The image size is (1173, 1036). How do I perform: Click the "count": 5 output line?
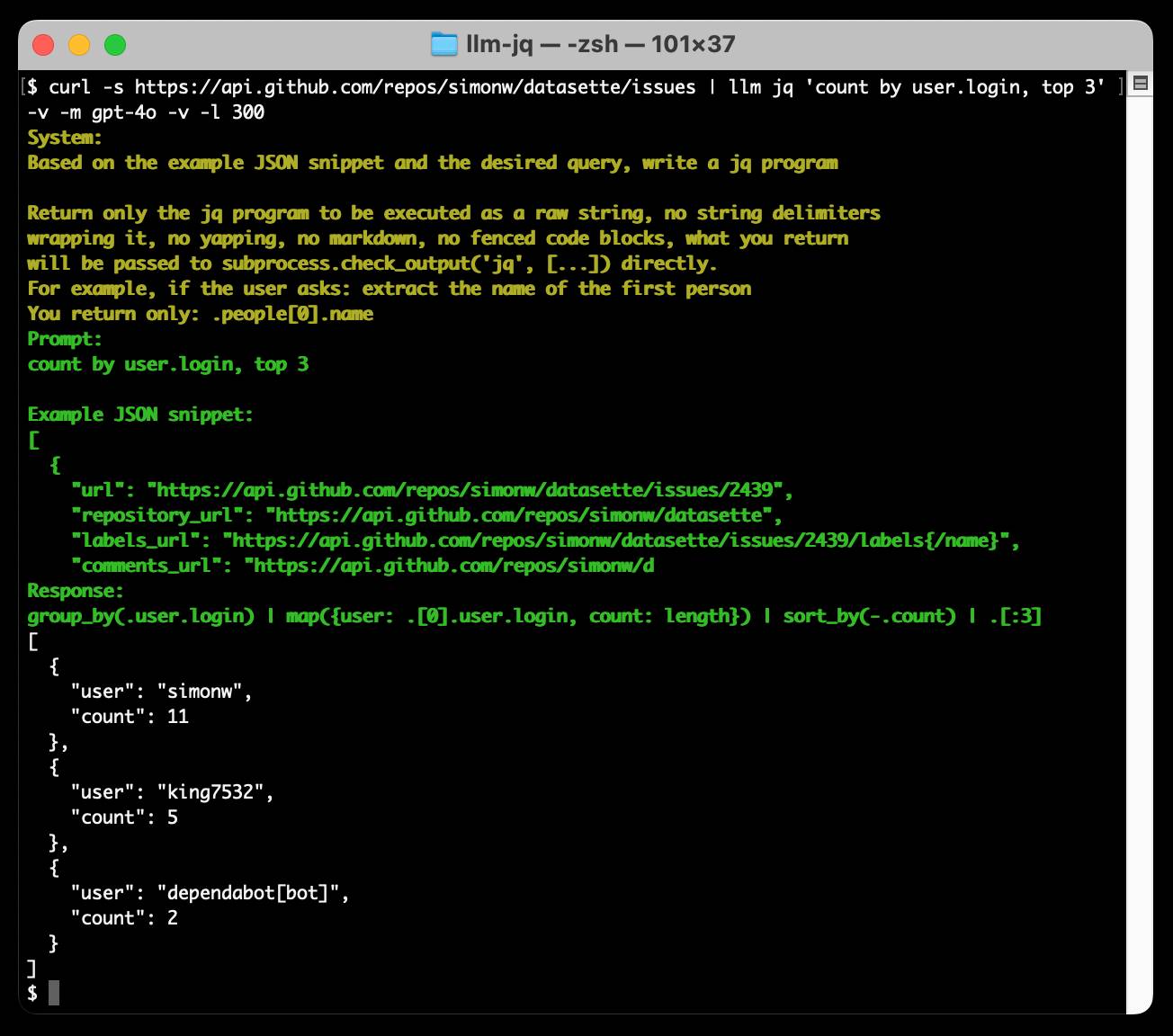point(125,817)
